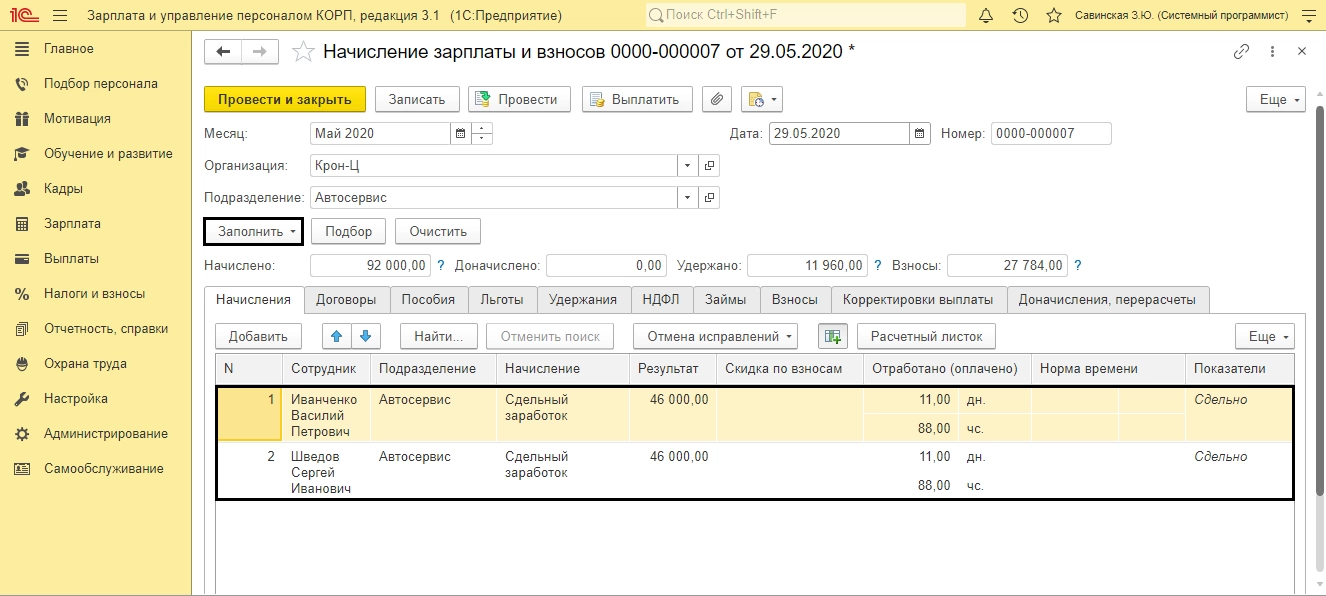Open the Организация dropdown list
This screenshot has height=596, width=1326.
click(687, 166)
